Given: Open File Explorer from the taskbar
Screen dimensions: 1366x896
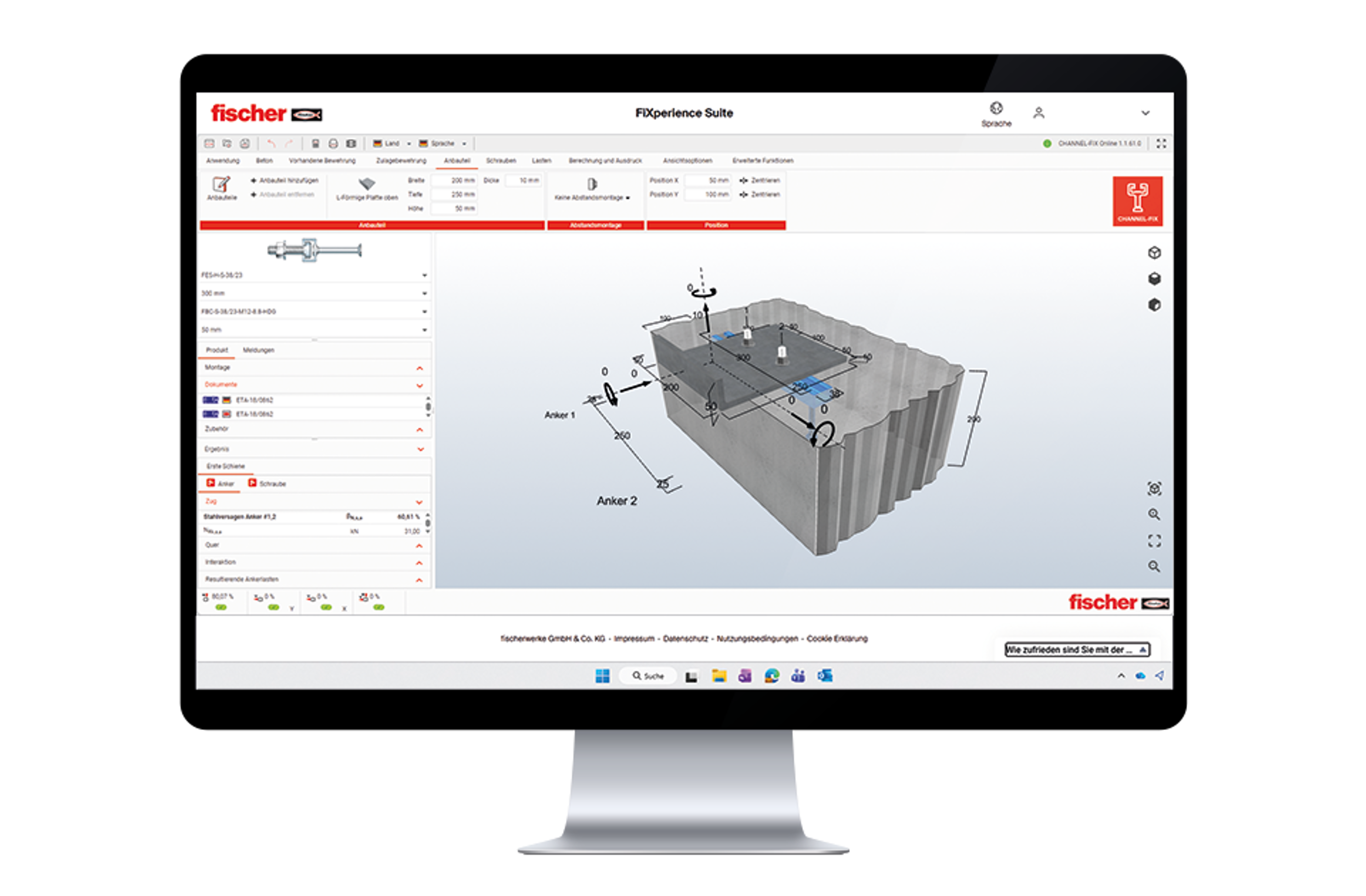Looking at the screenshot, I should pyautogui.click(x=719, y=676).
